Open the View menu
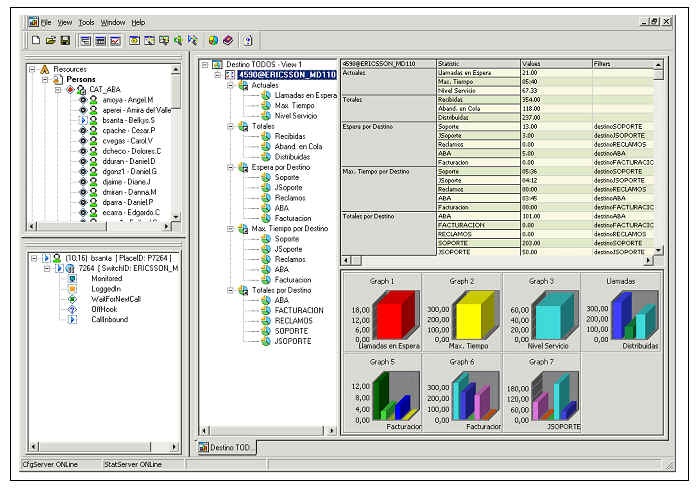 [x=65, y=22]
